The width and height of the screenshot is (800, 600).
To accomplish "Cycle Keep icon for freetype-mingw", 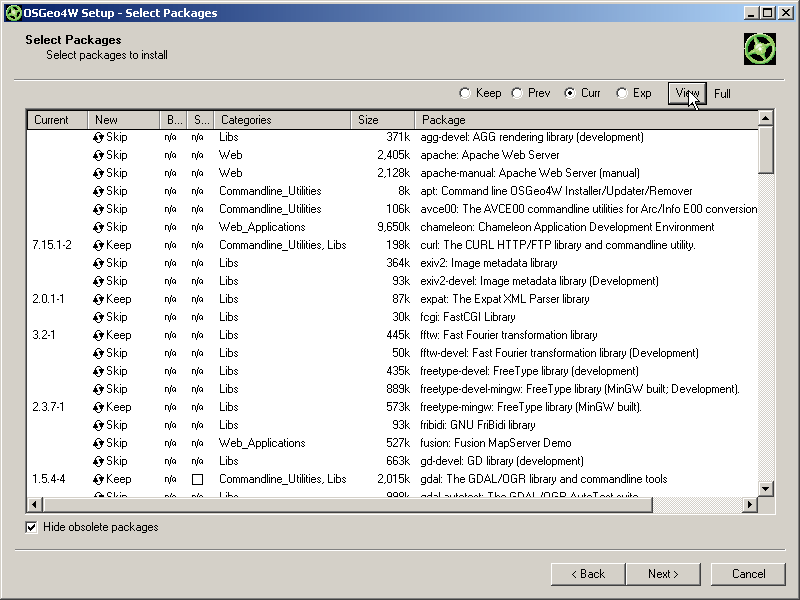I will 98,407.
